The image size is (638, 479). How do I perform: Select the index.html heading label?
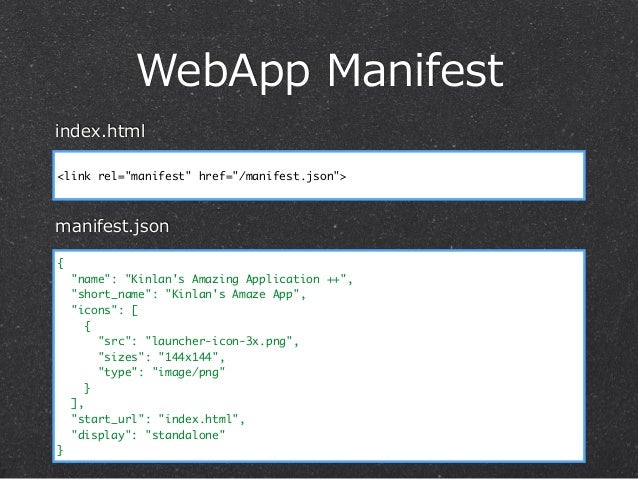tap(100, 131)
